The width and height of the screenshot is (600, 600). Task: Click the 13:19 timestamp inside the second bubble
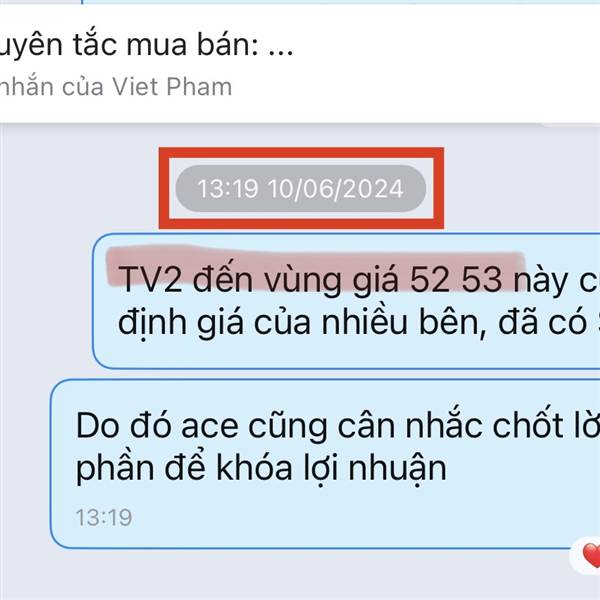click(104, 518)
